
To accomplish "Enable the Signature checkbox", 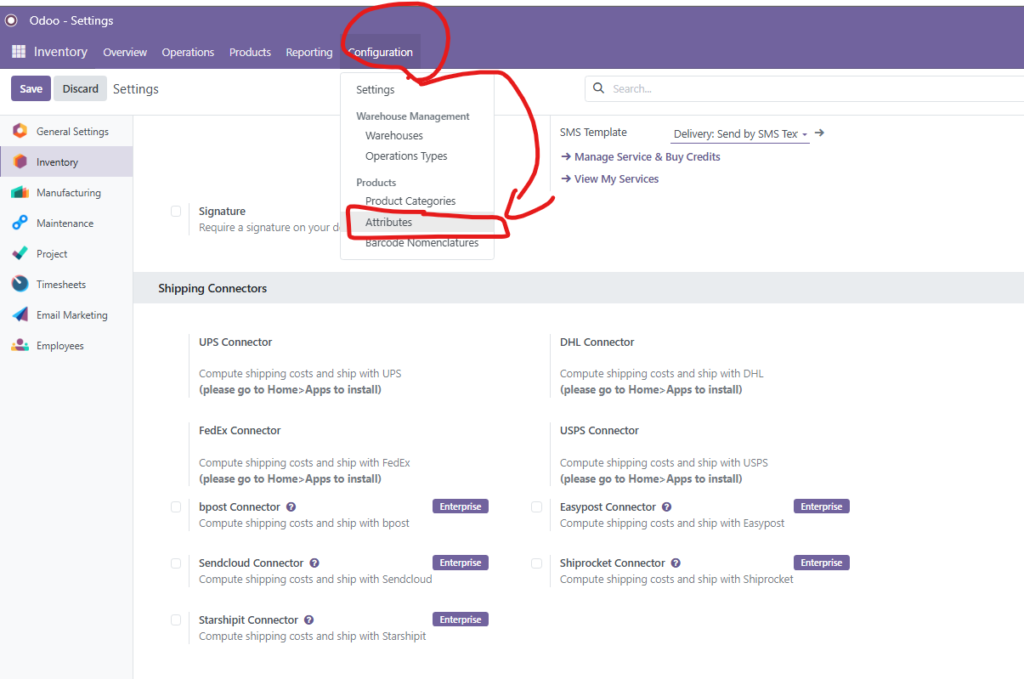I will click(176, 211).
